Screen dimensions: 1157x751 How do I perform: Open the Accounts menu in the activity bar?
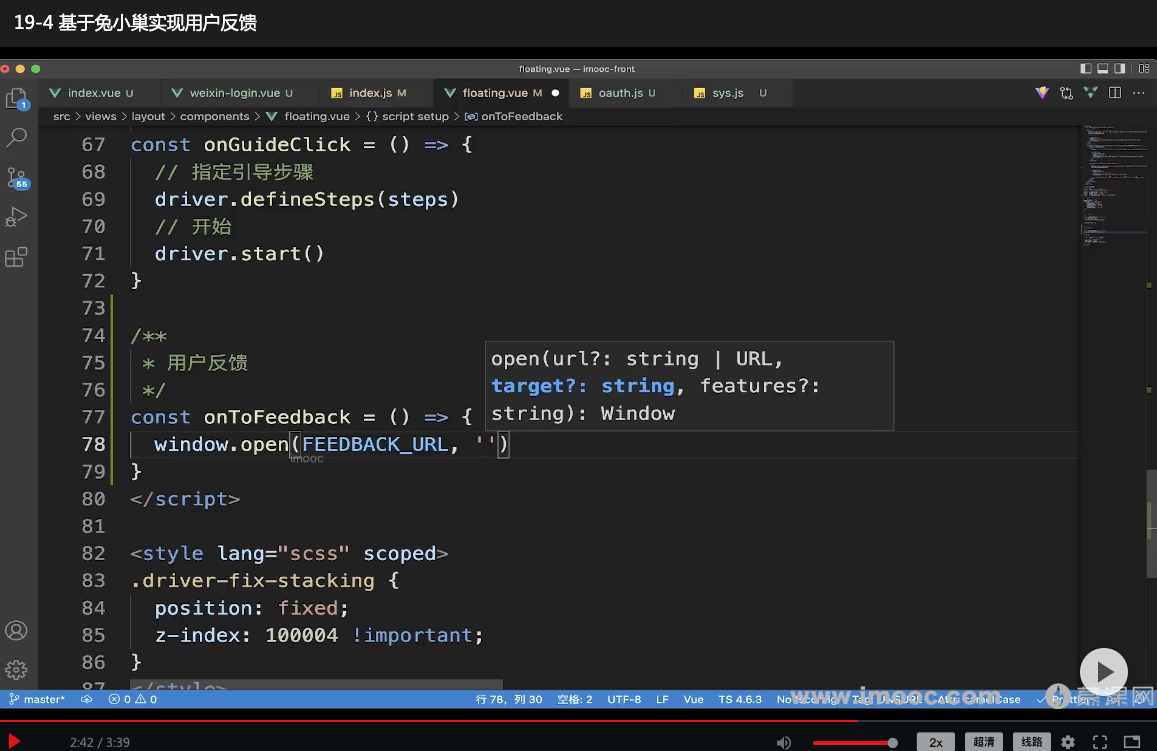click(16, 631)
